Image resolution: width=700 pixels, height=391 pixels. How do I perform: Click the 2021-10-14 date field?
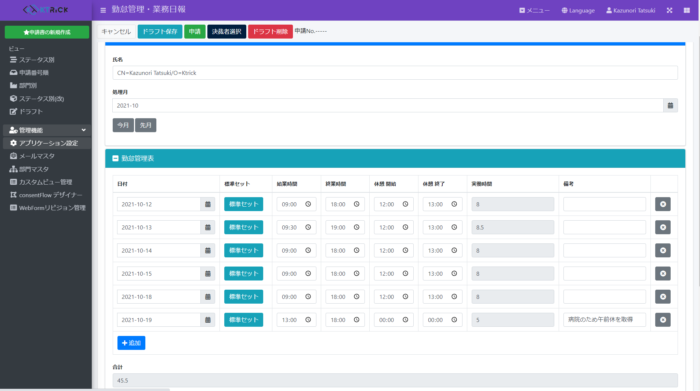[x=159, y=250]
